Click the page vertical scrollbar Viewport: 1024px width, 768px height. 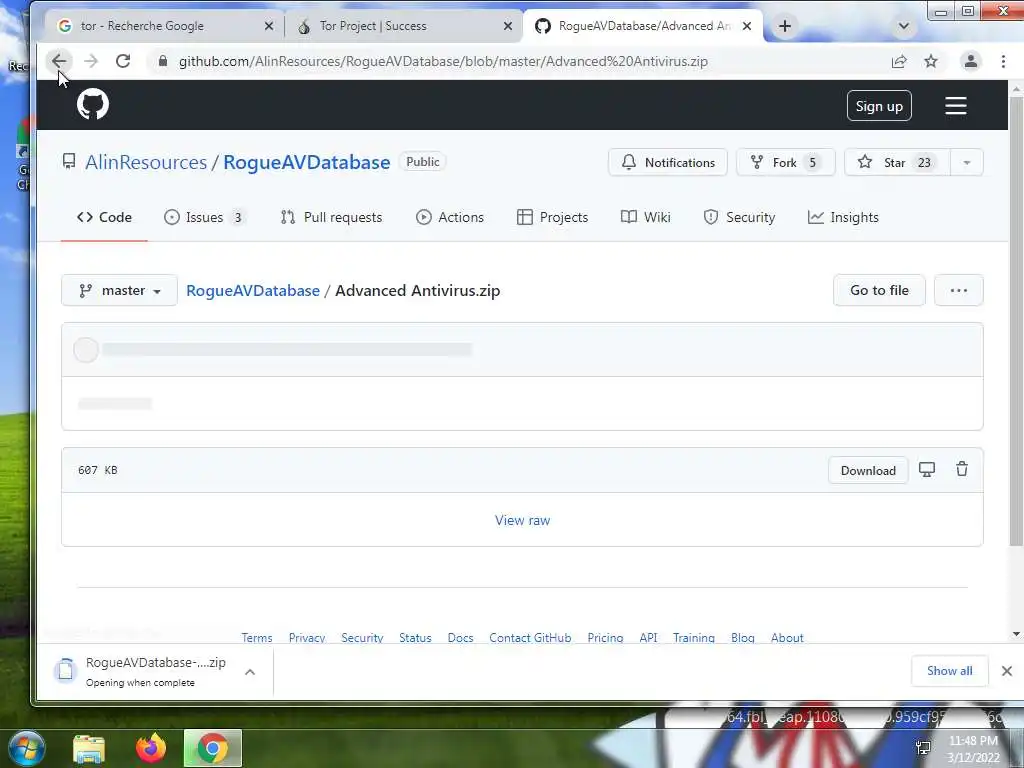tap(1016, 320)
